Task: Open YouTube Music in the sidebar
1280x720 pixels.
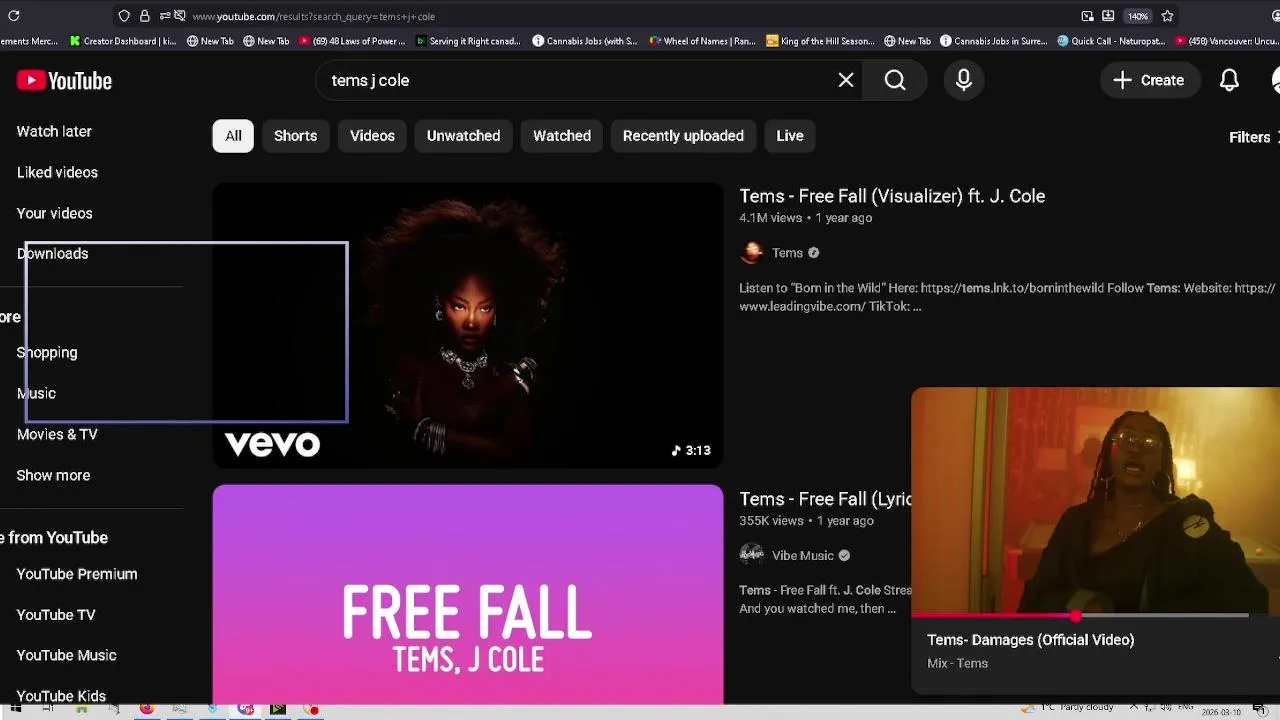Action: [x=66, y=655]
